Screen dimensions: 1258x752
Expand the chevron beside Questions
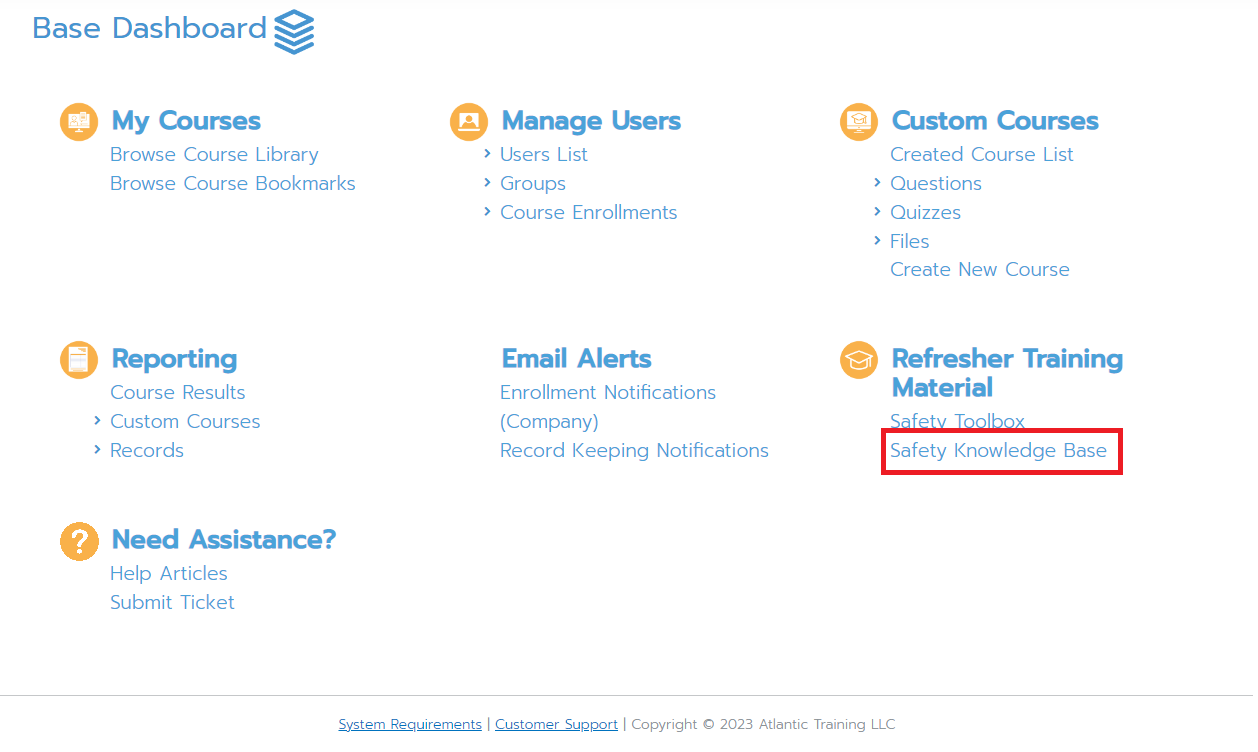[877, 183]
